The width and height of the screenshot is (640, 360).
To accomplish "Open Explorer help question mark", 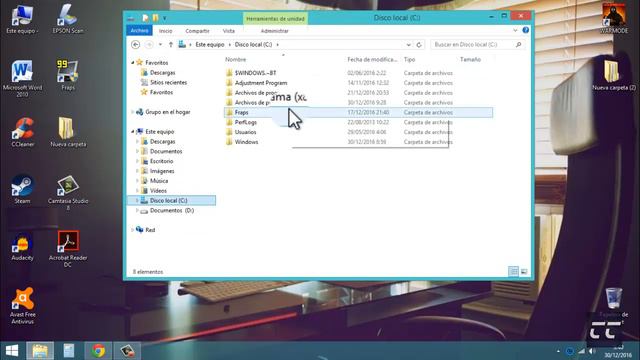I will (526, 30).
